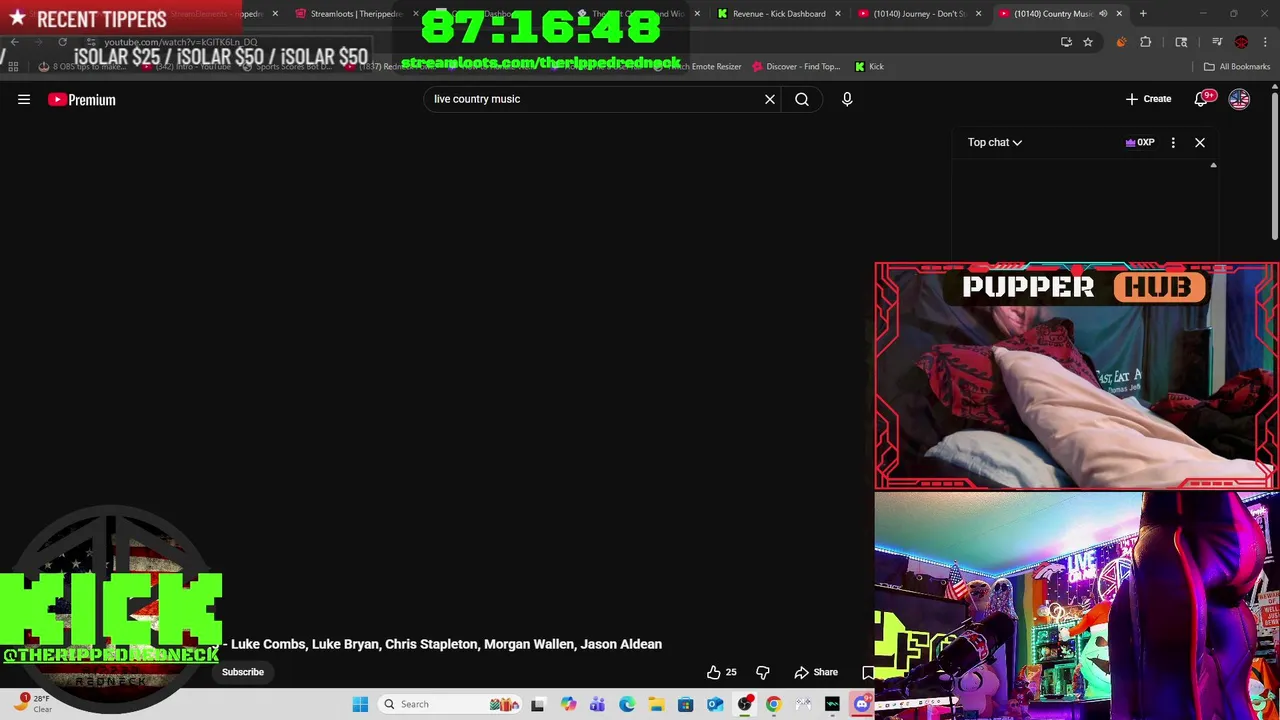Open live chat more options menu

point(1173,142)
